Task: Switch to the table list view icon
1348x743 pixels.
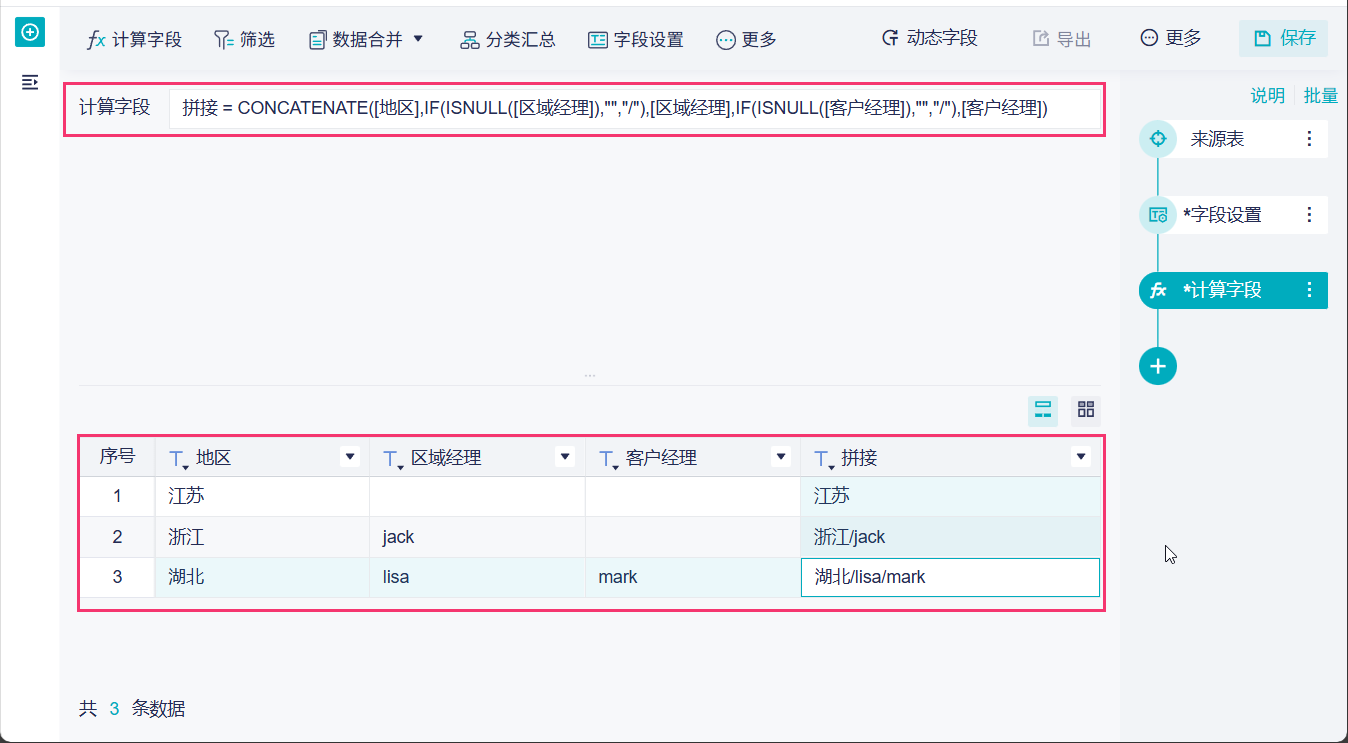Action: click(x=1043, y=410)
